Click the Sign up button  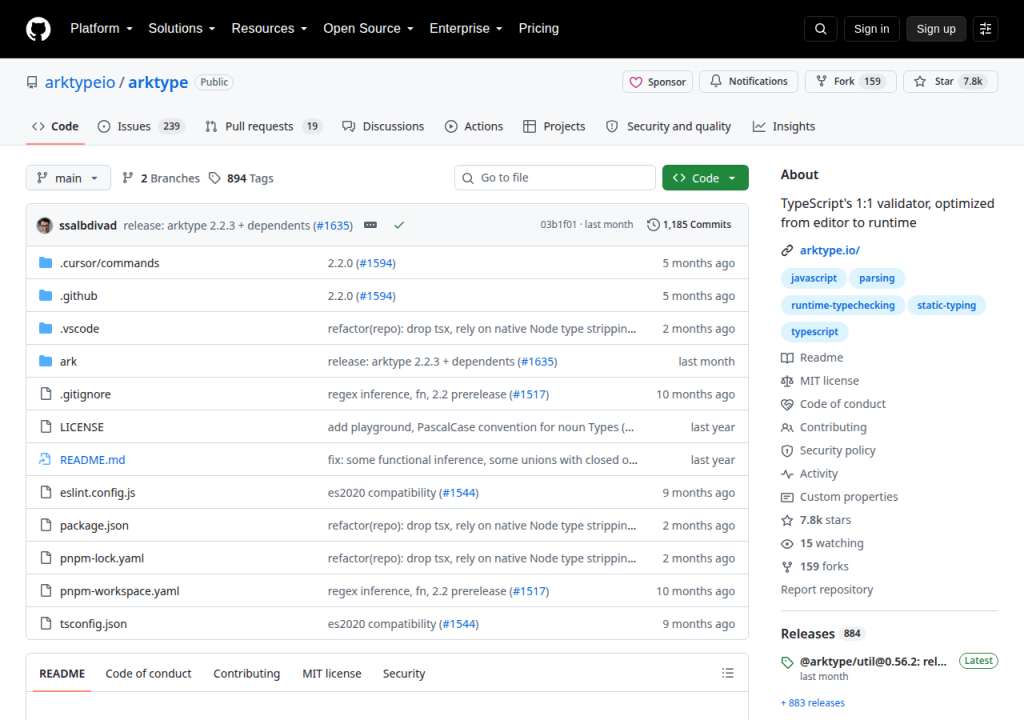[936, 29]
